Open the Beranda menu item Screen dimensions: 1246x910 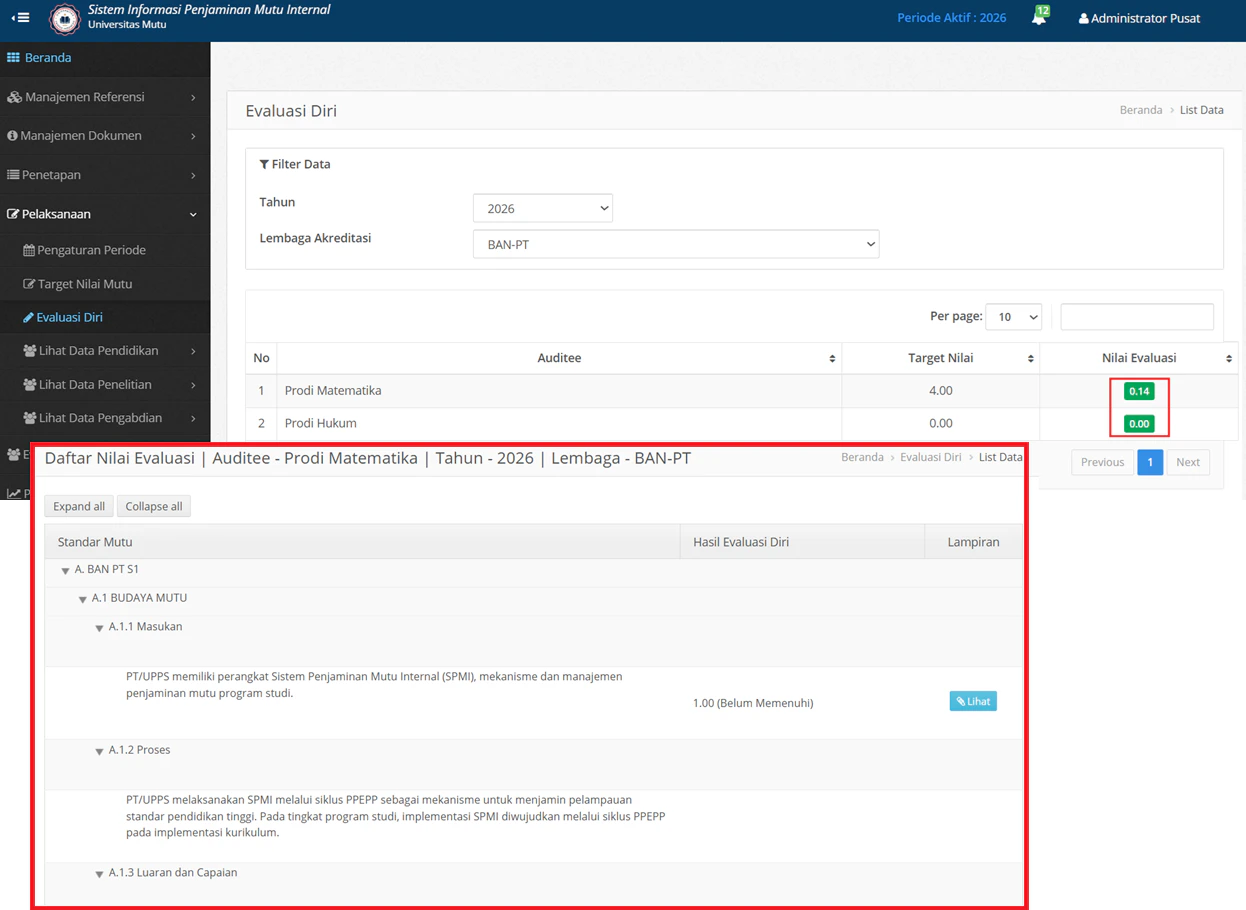[47, 58]
